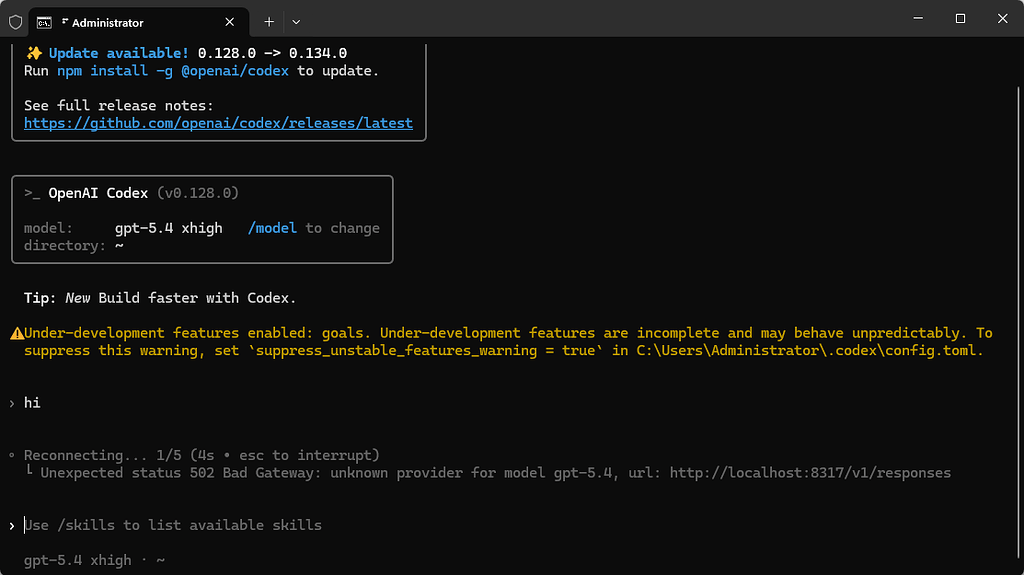Focus the prompt input 'Use /skills to list available skills'
The height and width of the screenshot is (575, 1024).
(173, 525)
